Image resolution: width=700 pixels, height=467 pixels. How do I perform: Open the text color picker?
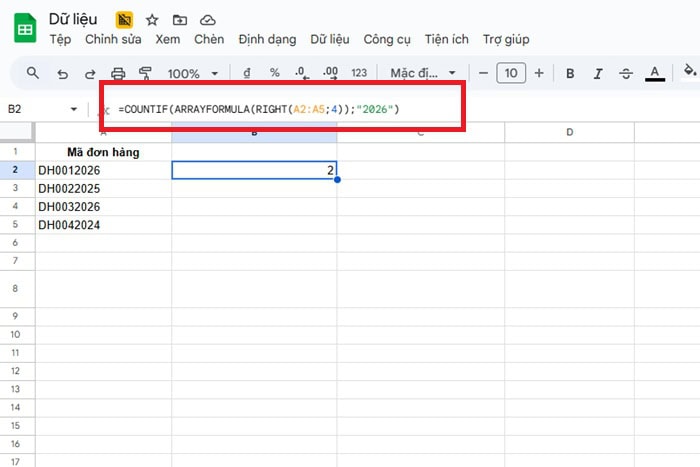pyautogui.click(x=655, y=73)
